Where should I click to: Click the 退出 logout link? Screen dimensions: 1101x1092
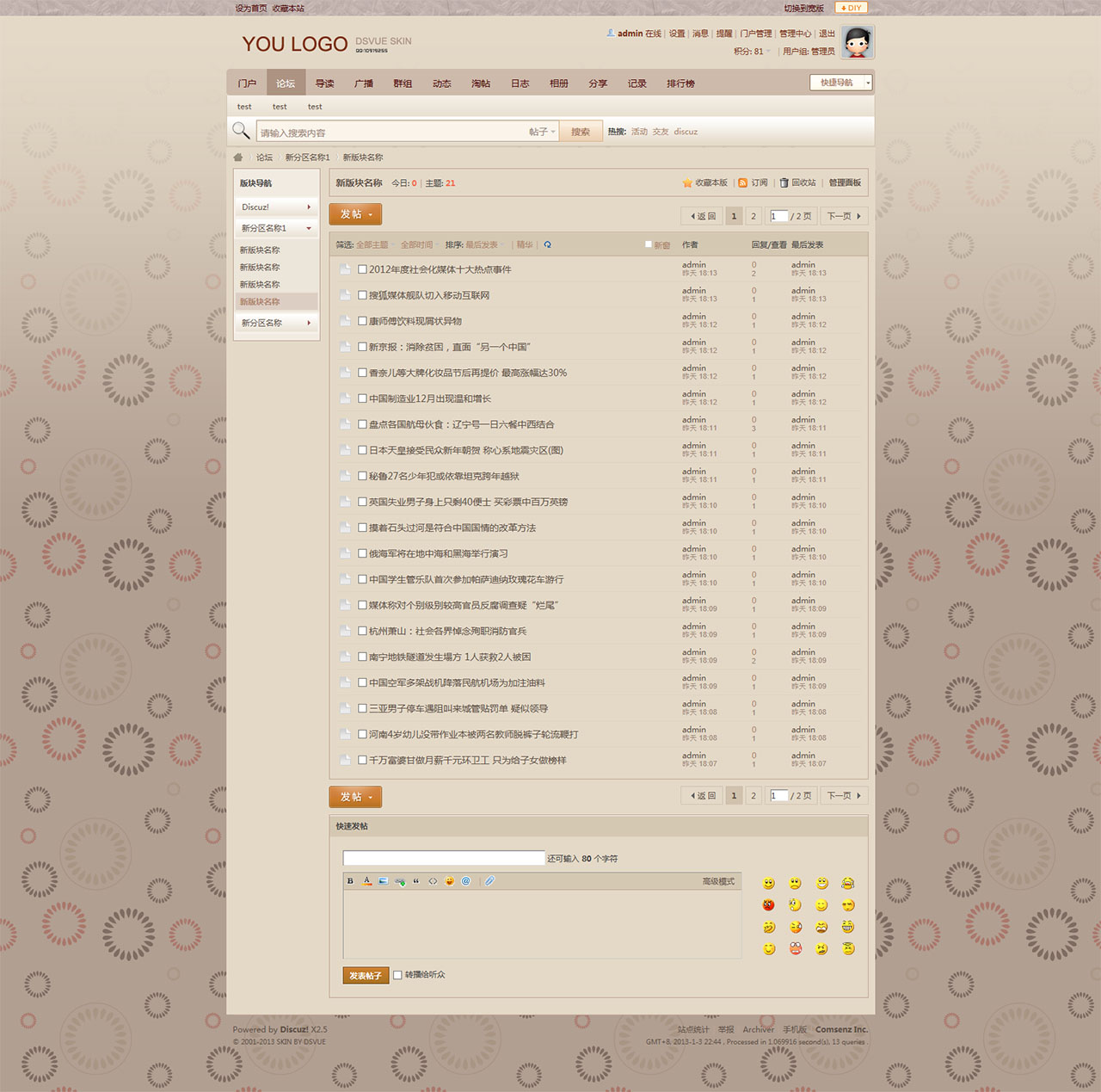(827, 34)
